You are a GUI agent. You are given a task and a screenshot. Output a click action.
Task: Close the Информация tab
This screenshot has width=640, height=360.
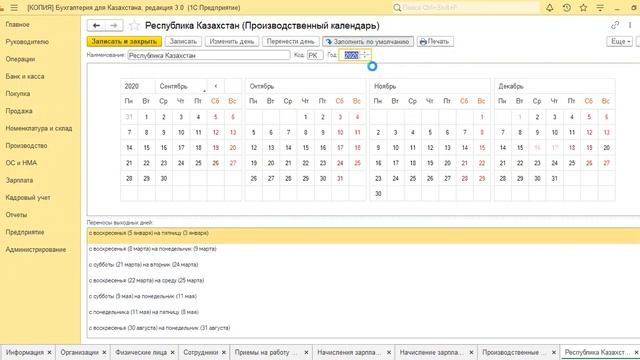point(49,352)
